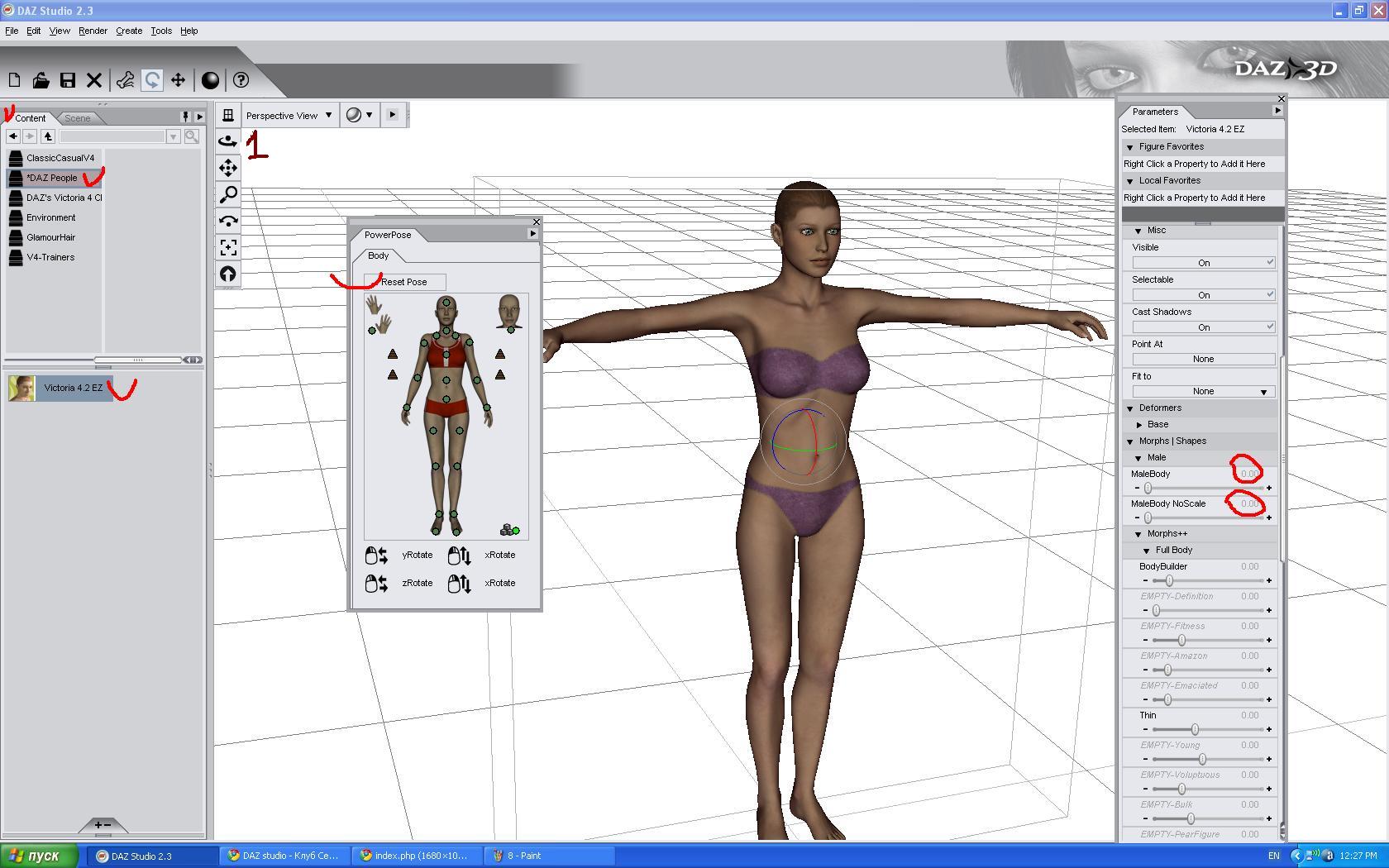The height and width of the screenshot is (868, 1389).
Task: Collapse the Misc group
Action: tap(1138, 231)
